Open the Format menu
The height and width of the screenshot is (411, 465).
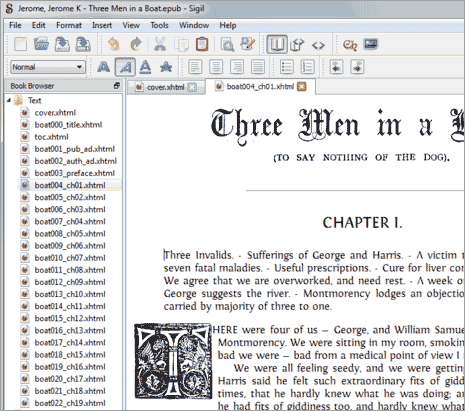point(69,25)
